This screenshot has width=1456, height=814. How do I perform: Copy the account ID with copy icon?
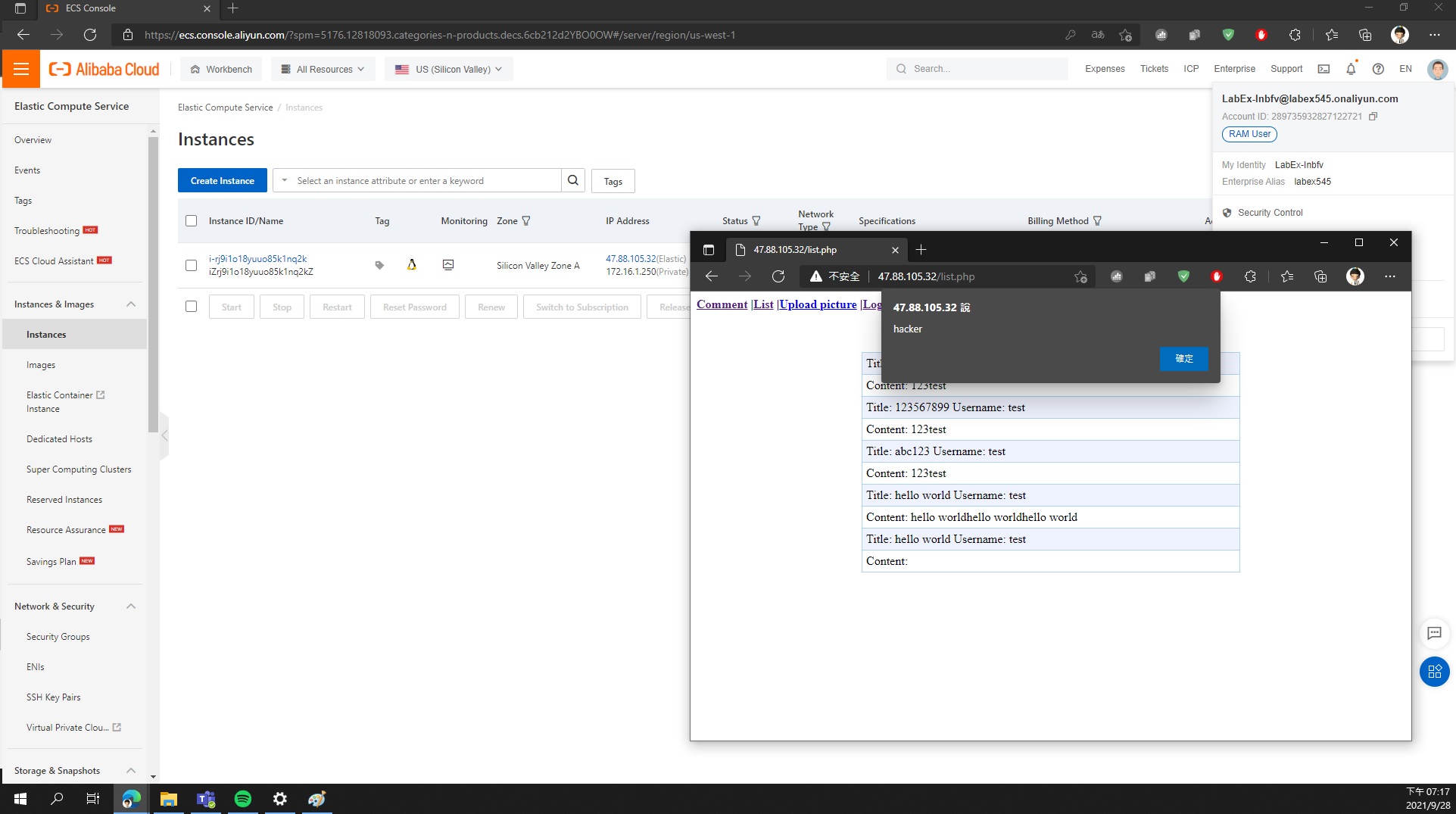[1373, 117]
